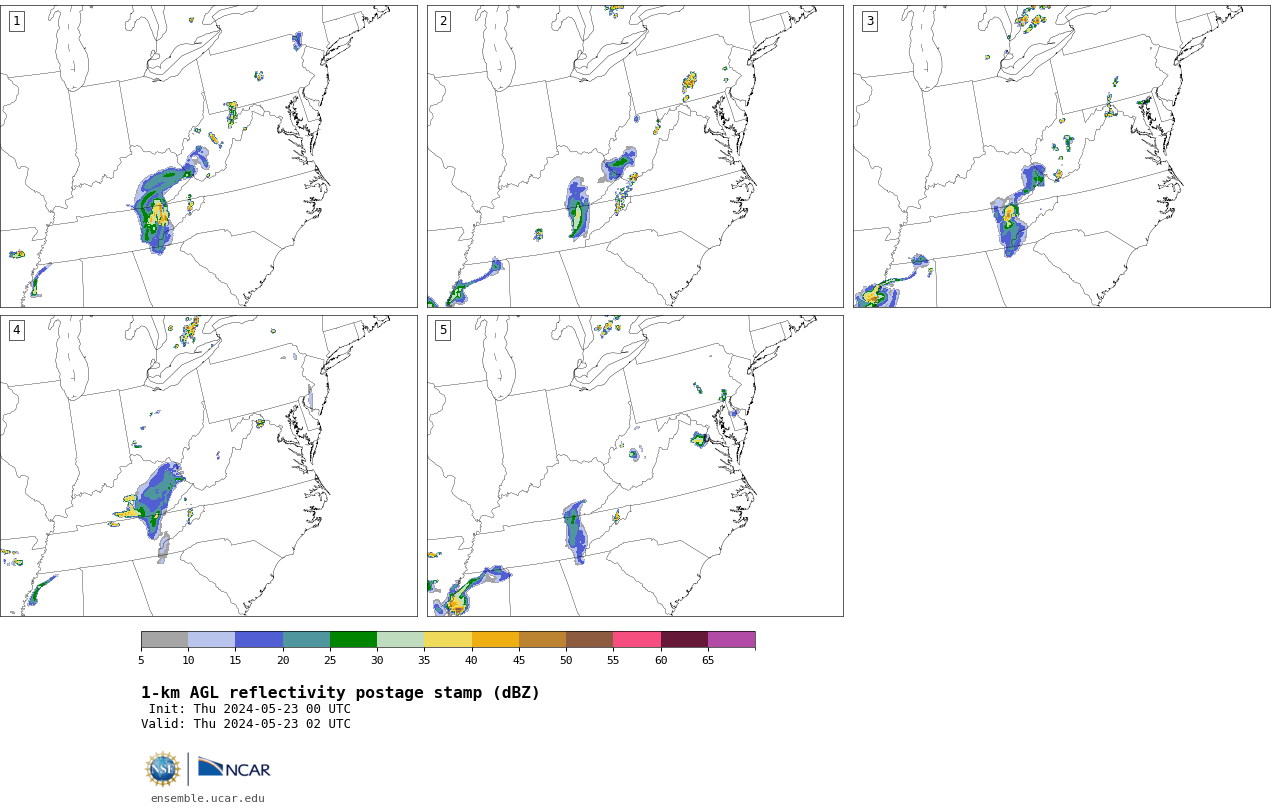
Task: Open ensemble member 5 reflectivity map
Action: [635, 466]
